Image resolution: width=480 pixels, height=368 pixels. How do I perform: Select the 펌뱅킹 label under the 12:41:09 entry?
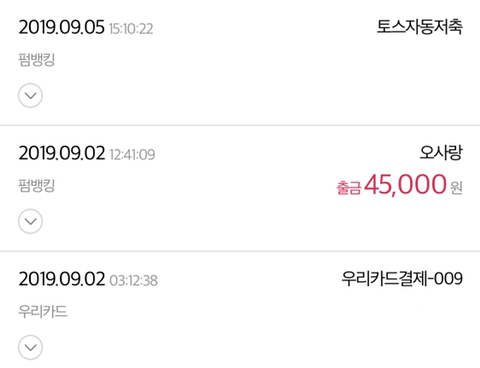tap(36, 186)
